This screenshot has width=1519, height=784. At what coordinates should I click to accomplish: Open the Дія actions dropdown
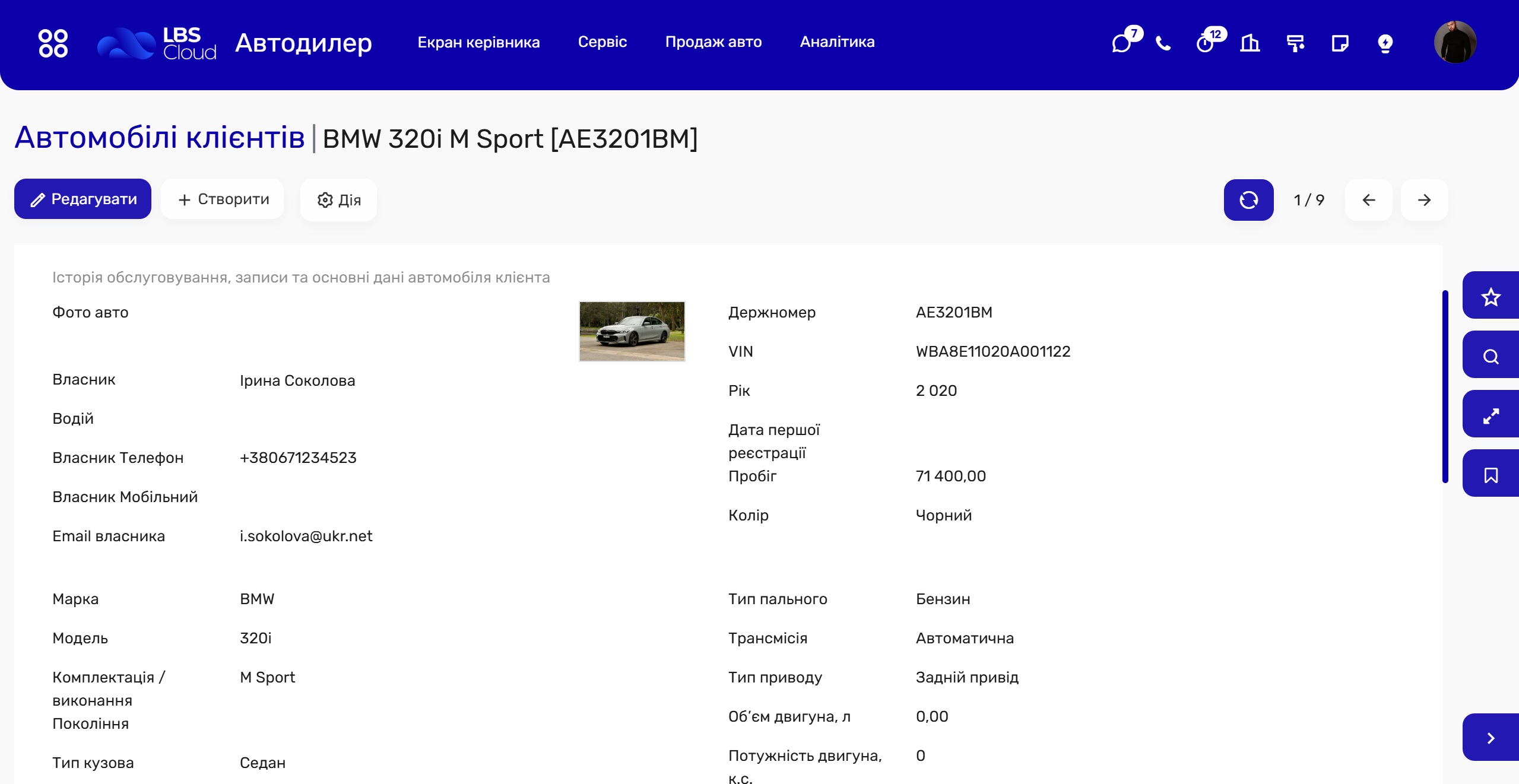pyautogui.click(x=339, y=200)
